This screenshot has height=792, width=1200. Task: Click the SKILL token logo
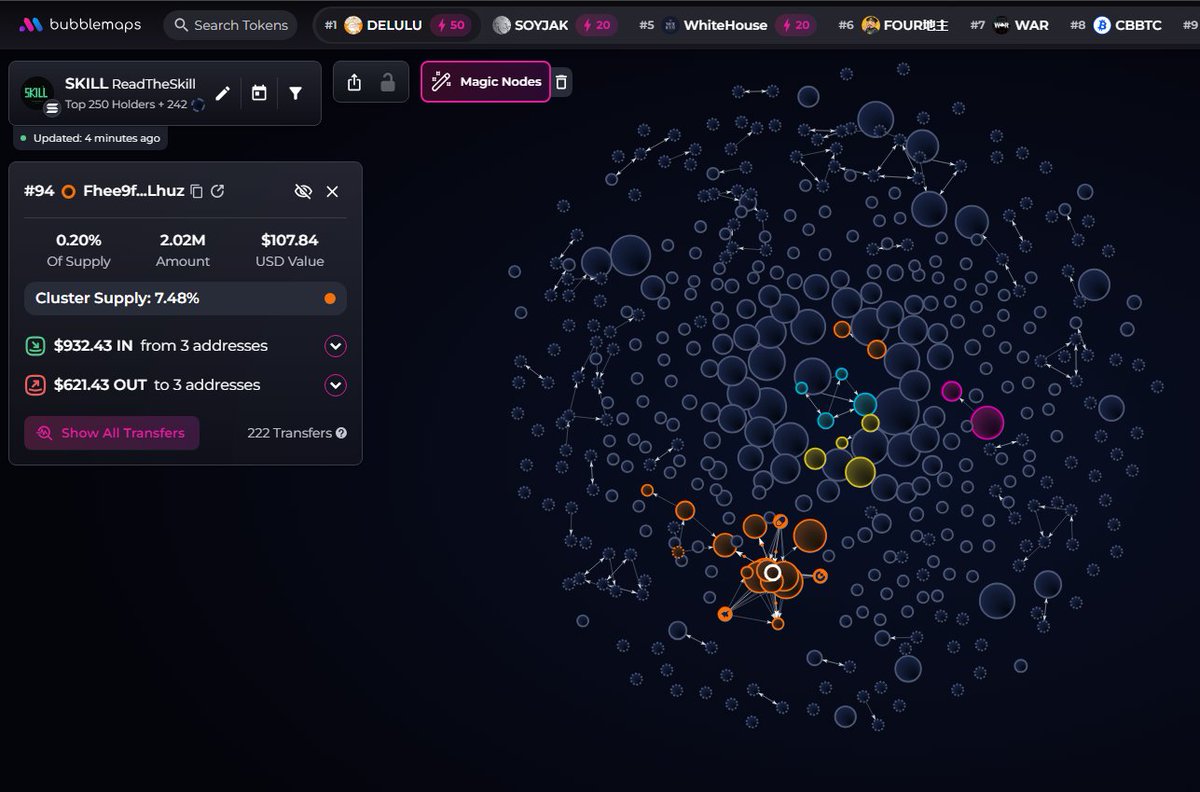38,93
